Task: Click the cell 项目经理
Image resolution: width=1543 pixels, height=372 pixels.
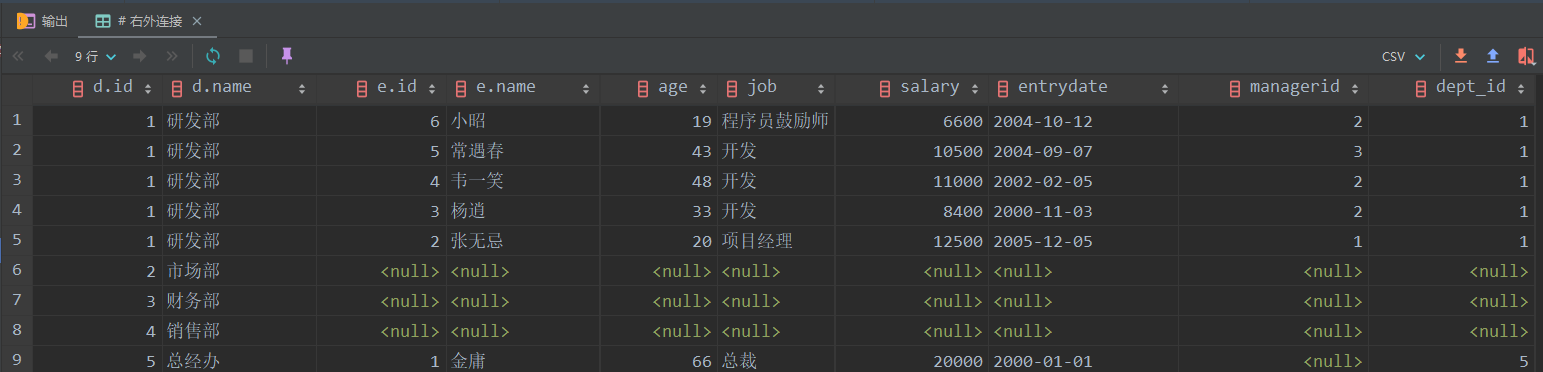Action: coord(776,241)
